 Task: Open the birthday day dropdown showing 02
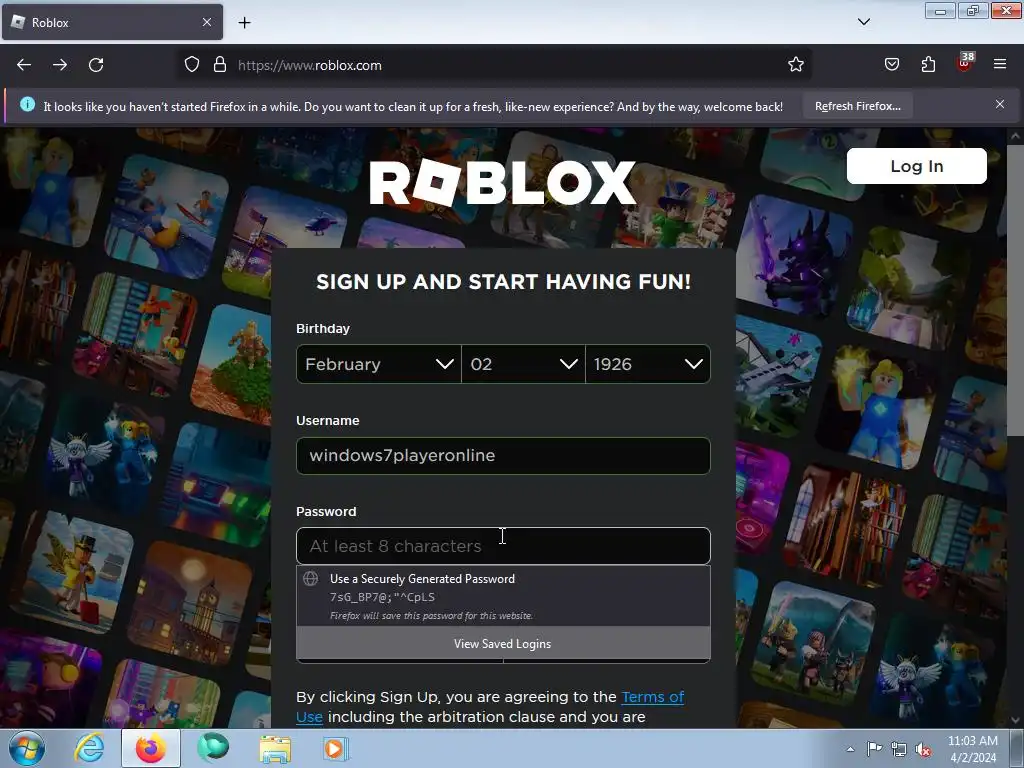523,364
